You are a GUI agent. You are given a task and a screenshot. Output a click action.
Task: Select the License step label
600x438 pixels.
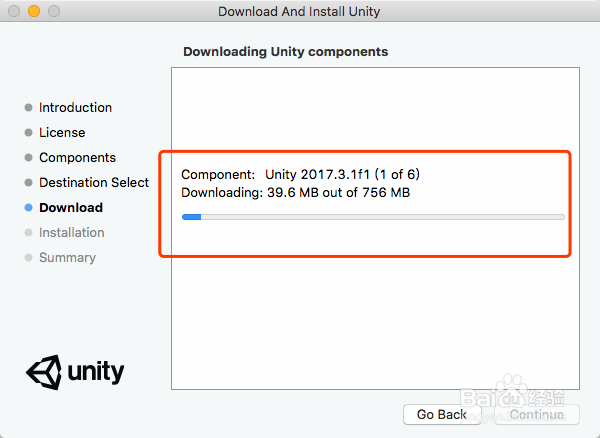[x=62, y=132]
